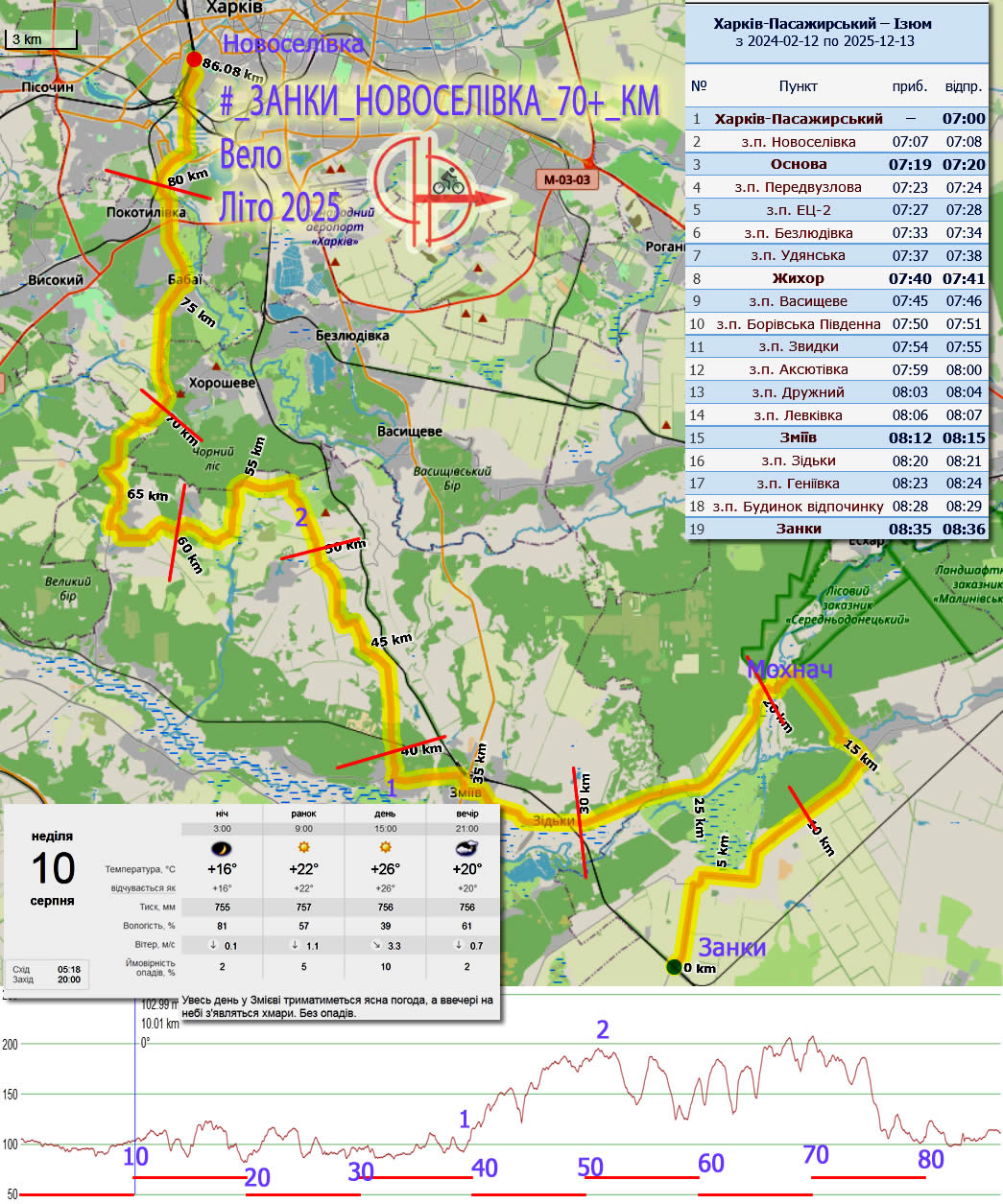The image size is (1003, 1204).
Task: Click the Жихор station in the timetable
Action: 798,278
